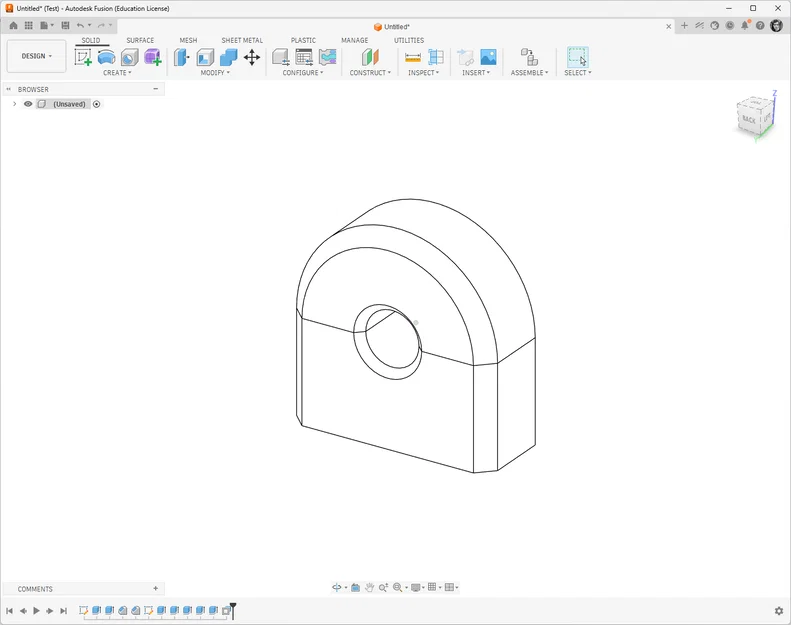The image size is (791, 625).
Task: Select the Press Pull tool
Action: 182,57
